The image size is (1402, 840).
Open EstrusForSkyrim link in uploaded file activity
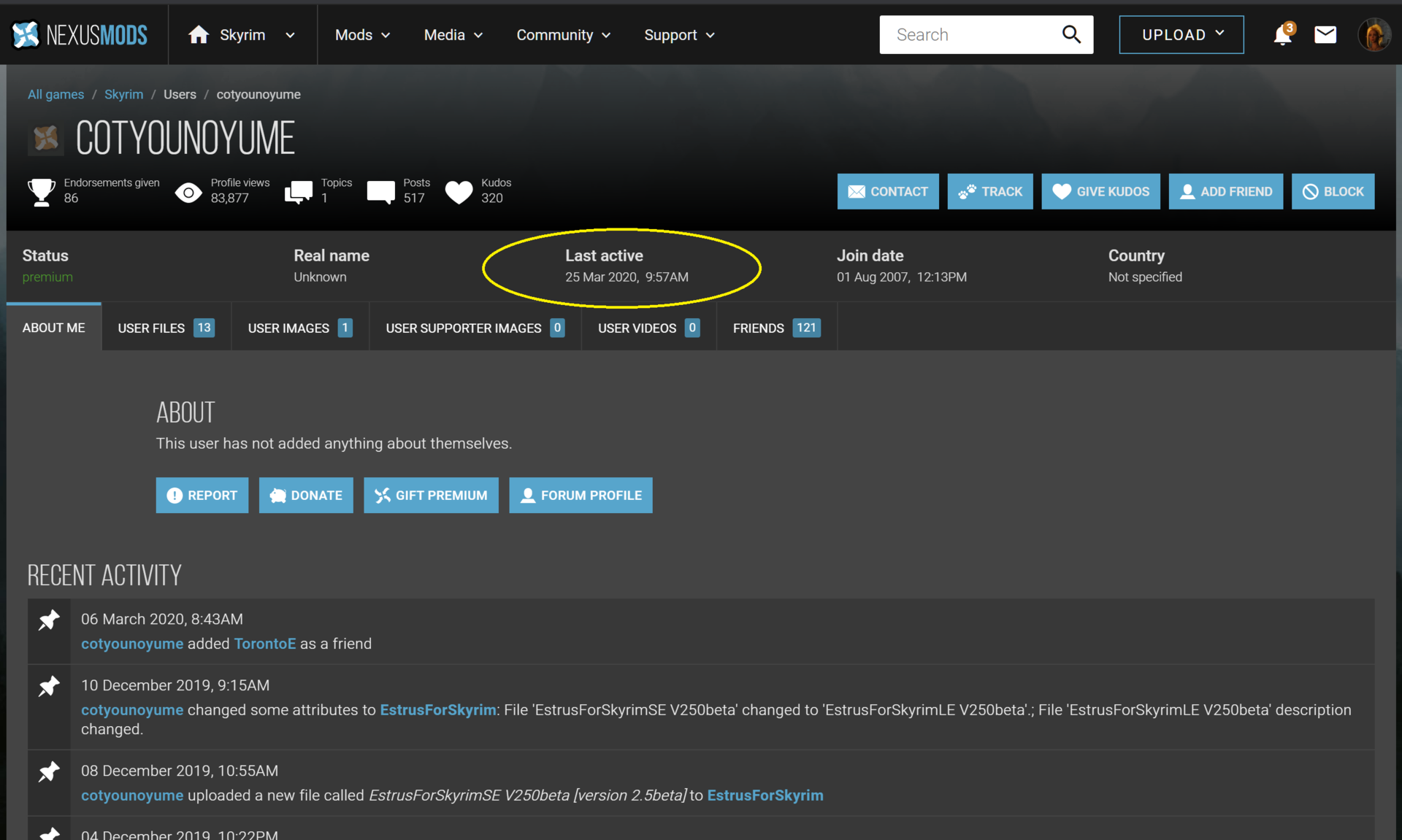click(765, 795)
